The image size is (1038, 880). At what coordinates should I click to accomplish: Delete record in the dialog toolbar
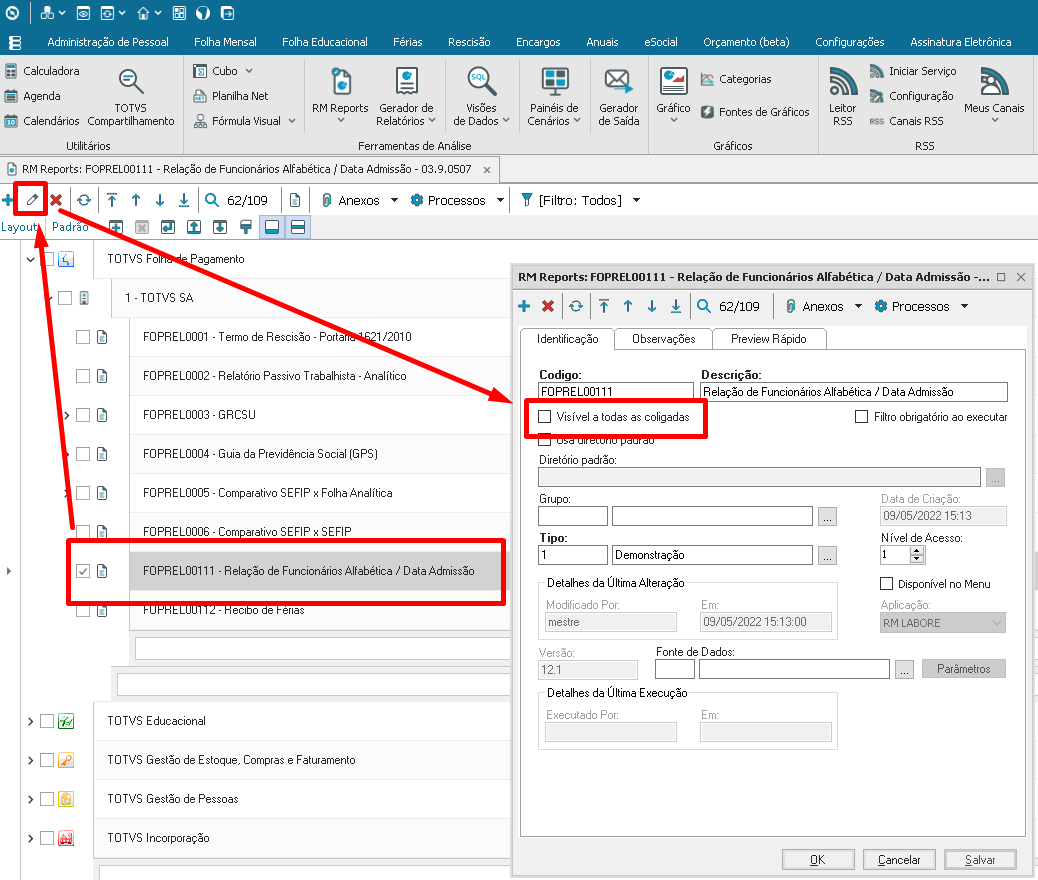[x=548, y=306]
